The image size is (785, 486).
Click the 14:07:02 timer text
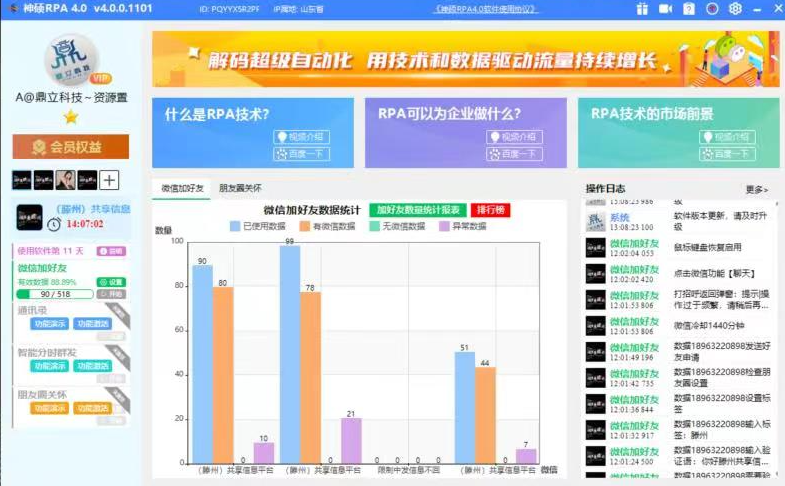[x=85, y=224]
